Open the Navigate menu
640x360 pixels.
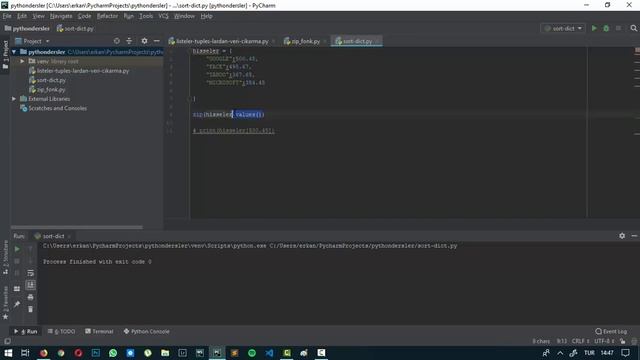click(x=61, y=16)
